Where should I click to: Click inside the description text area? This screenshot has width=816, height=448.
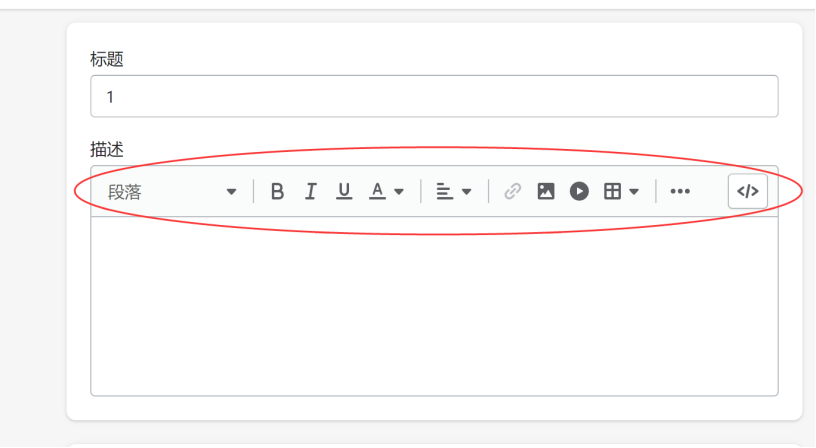point(435,306)
